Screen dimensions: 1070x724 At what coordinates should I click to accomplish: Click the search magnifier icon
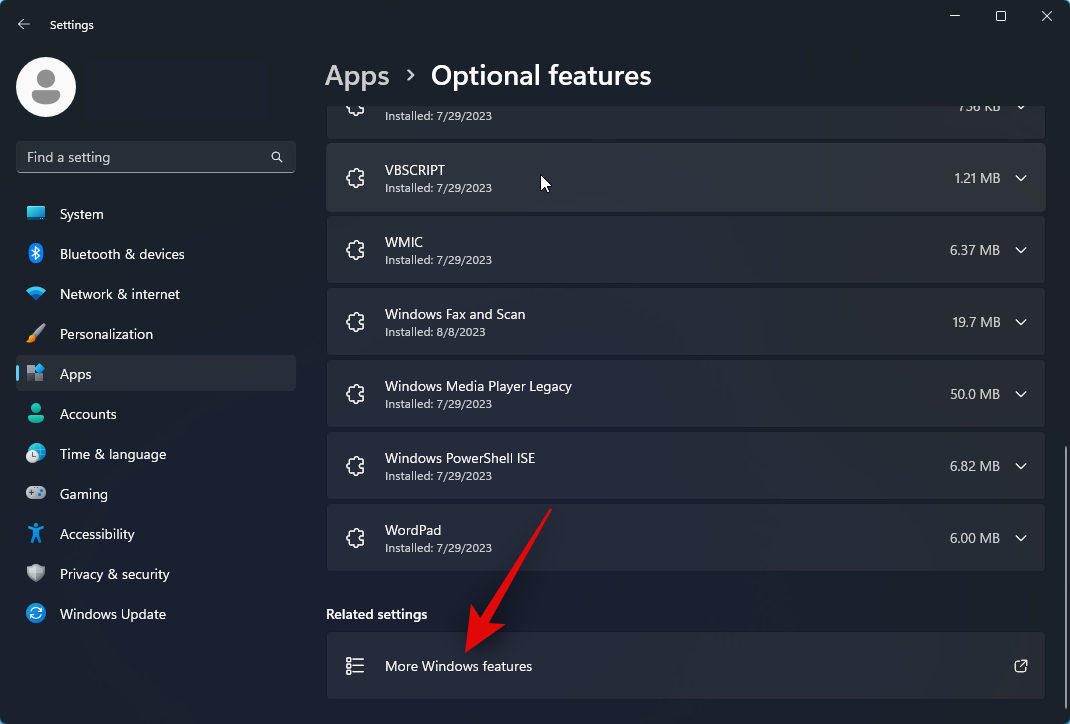[x=277, y=157]
